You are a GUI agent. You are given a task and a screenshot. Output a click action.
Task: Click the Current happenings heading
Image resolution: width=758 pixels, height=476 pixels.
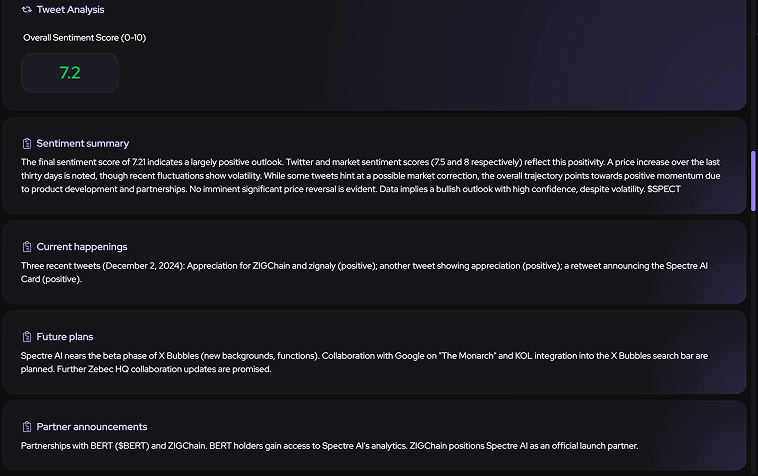pyautogui.click(x=82, y=247)
